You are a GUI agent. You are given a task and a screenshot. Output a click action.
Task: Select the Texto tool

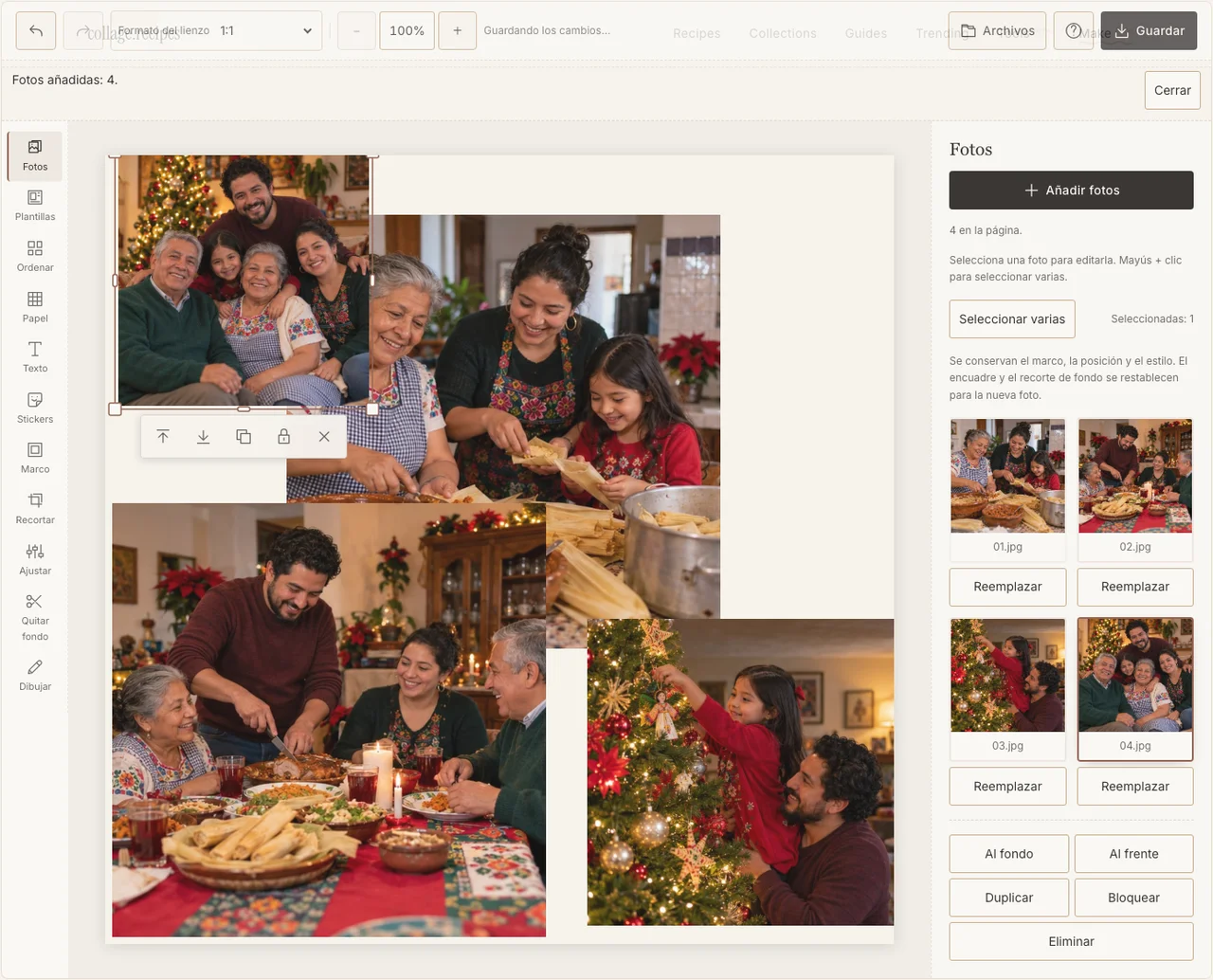35,357
